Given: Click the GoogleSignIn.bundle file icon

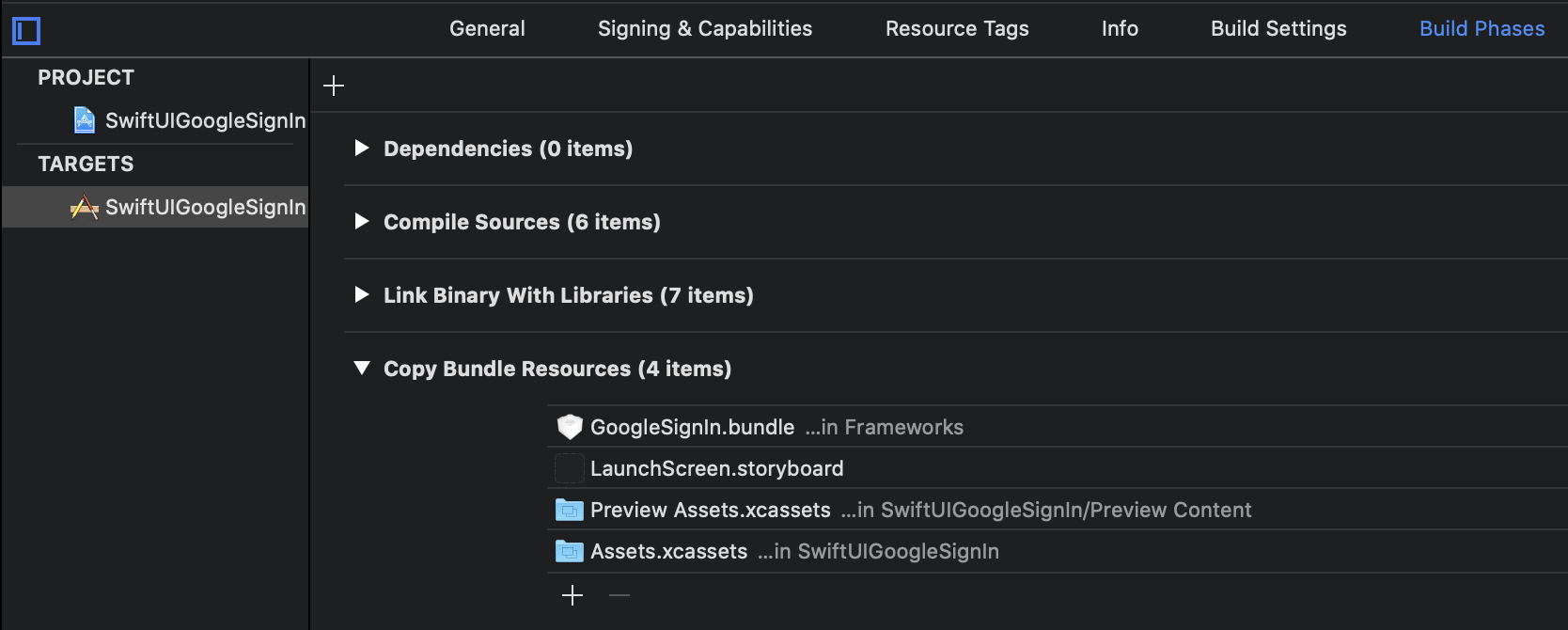Looking at the screenshot, I should click(569, 427).
